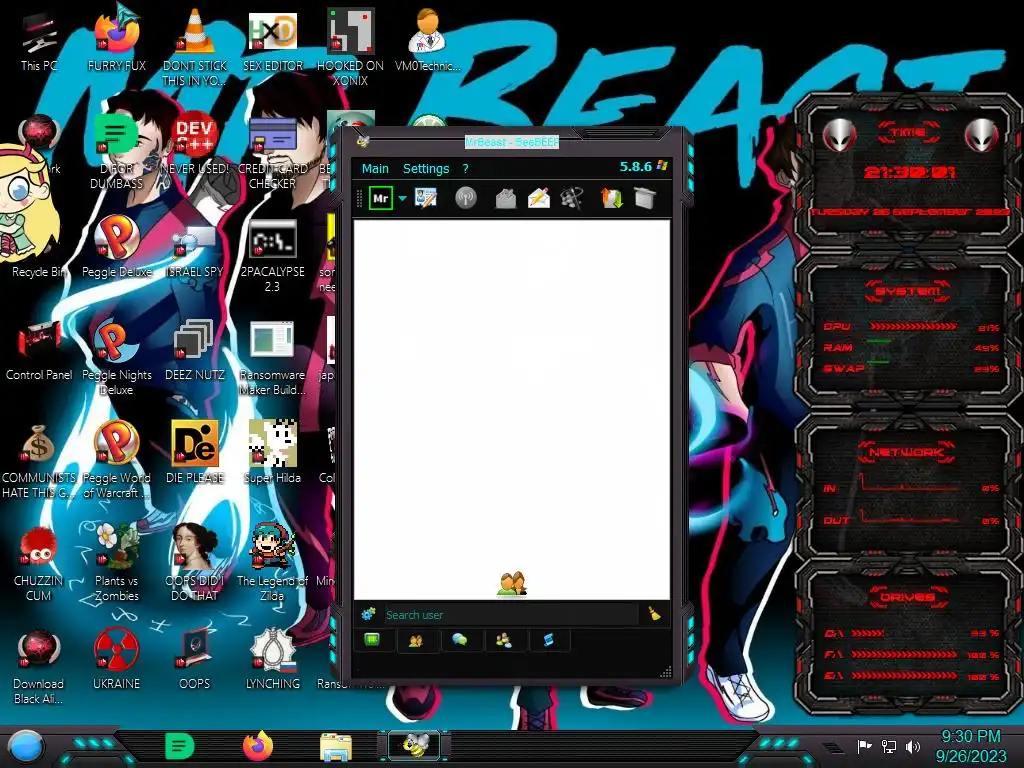Click the bee icon in BeeBEEP title bar
This screenshot has height=768, width=1024.
(362, 142)
